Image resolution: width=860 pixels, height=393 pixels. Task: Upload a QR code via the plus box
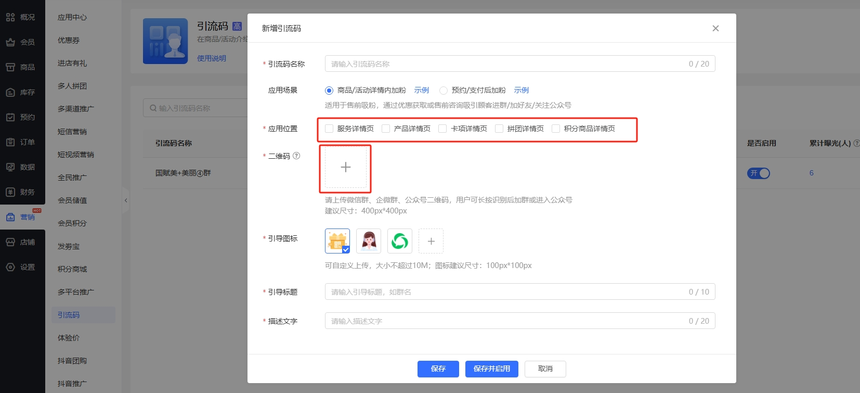tap(346, 168)
